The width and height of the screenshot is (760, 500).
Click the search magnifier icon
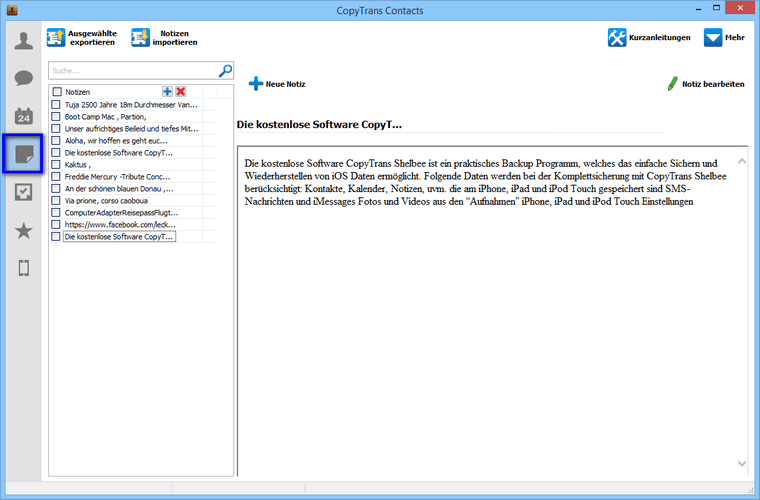click(x=225, y=71)
